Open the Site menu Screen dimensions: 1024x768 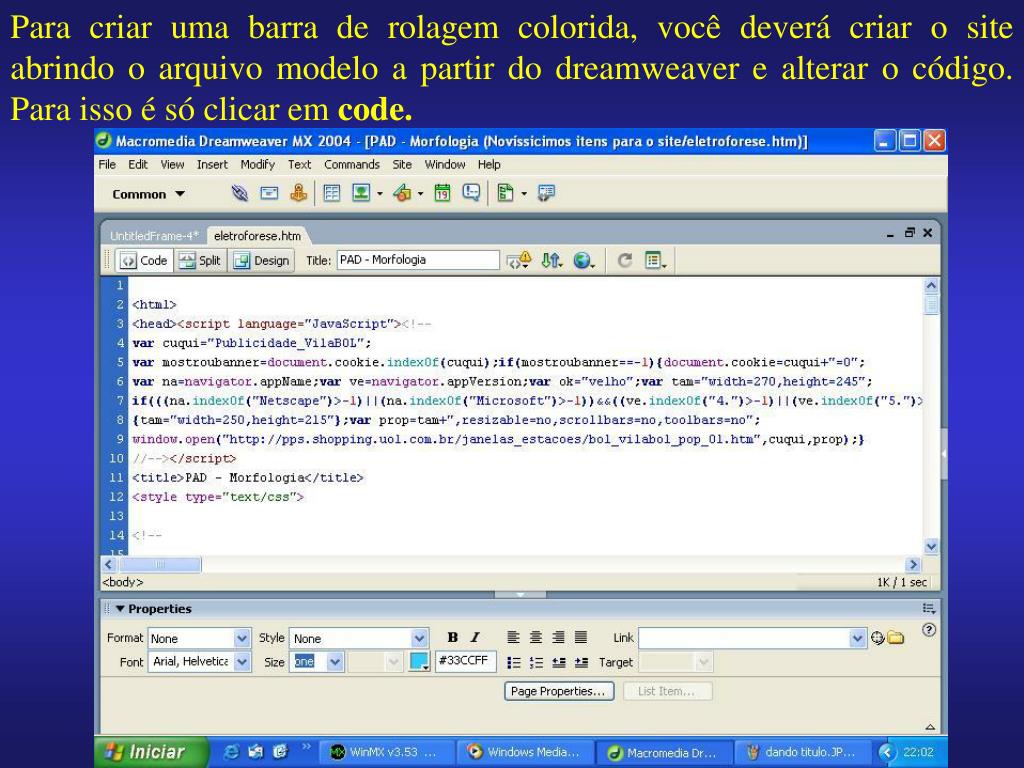[x=402, y=165]
